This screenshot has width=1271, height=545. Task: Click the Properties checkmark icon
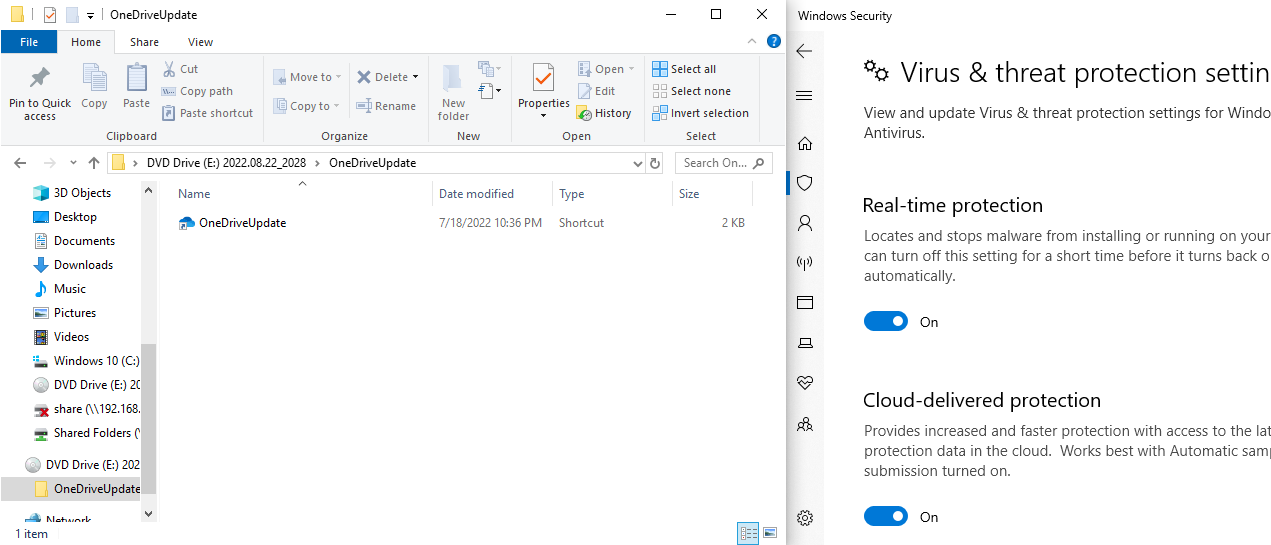543,78
